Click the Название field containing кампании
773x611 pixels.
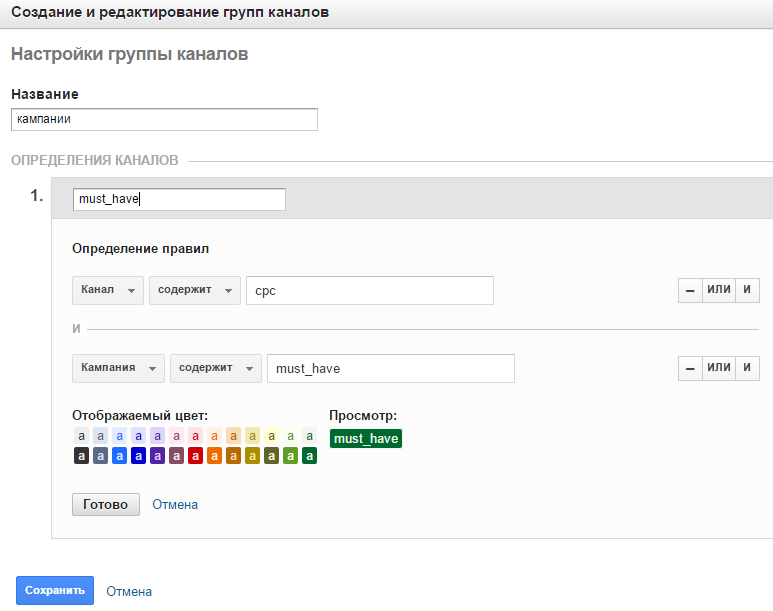point(164,119)
